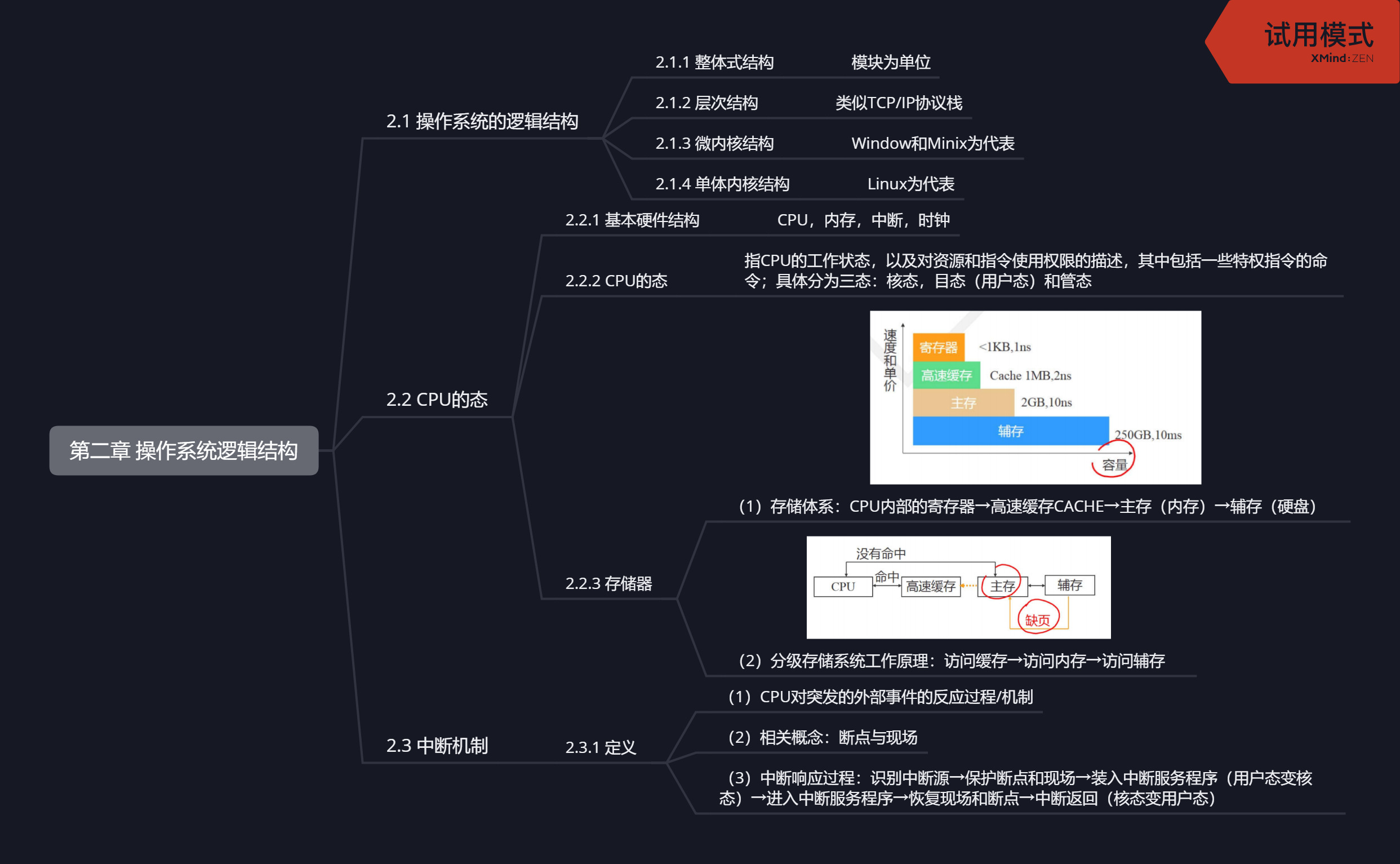Image resolution: width=1400 pixels, height=864 pixels.
Task: Click subtopic 2.2.2 CPU的态
Action: 616,281
